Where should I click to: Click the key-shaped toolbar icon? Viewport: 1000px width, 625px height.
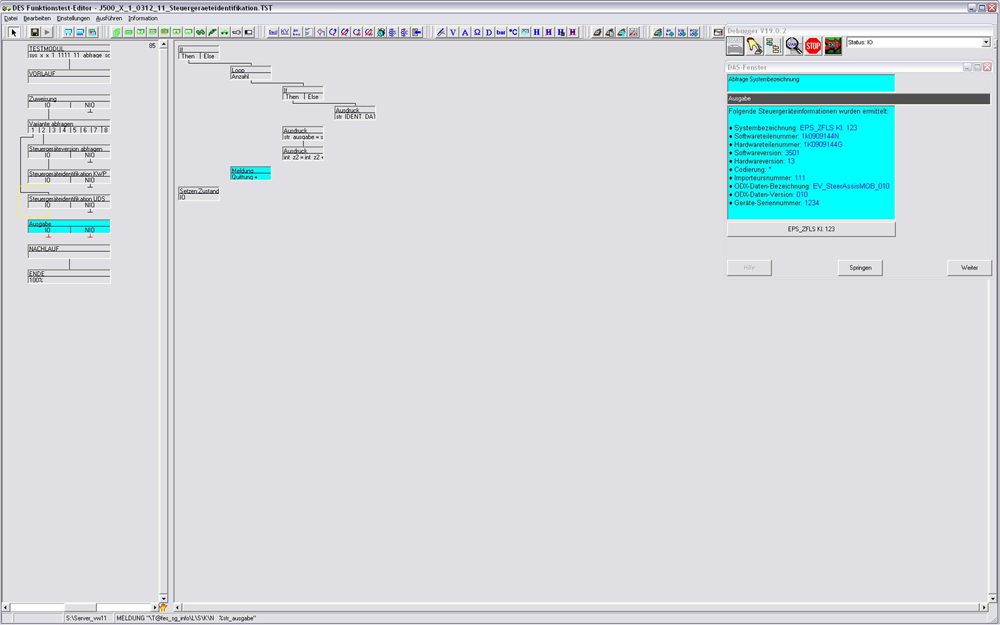click(237, 32)
